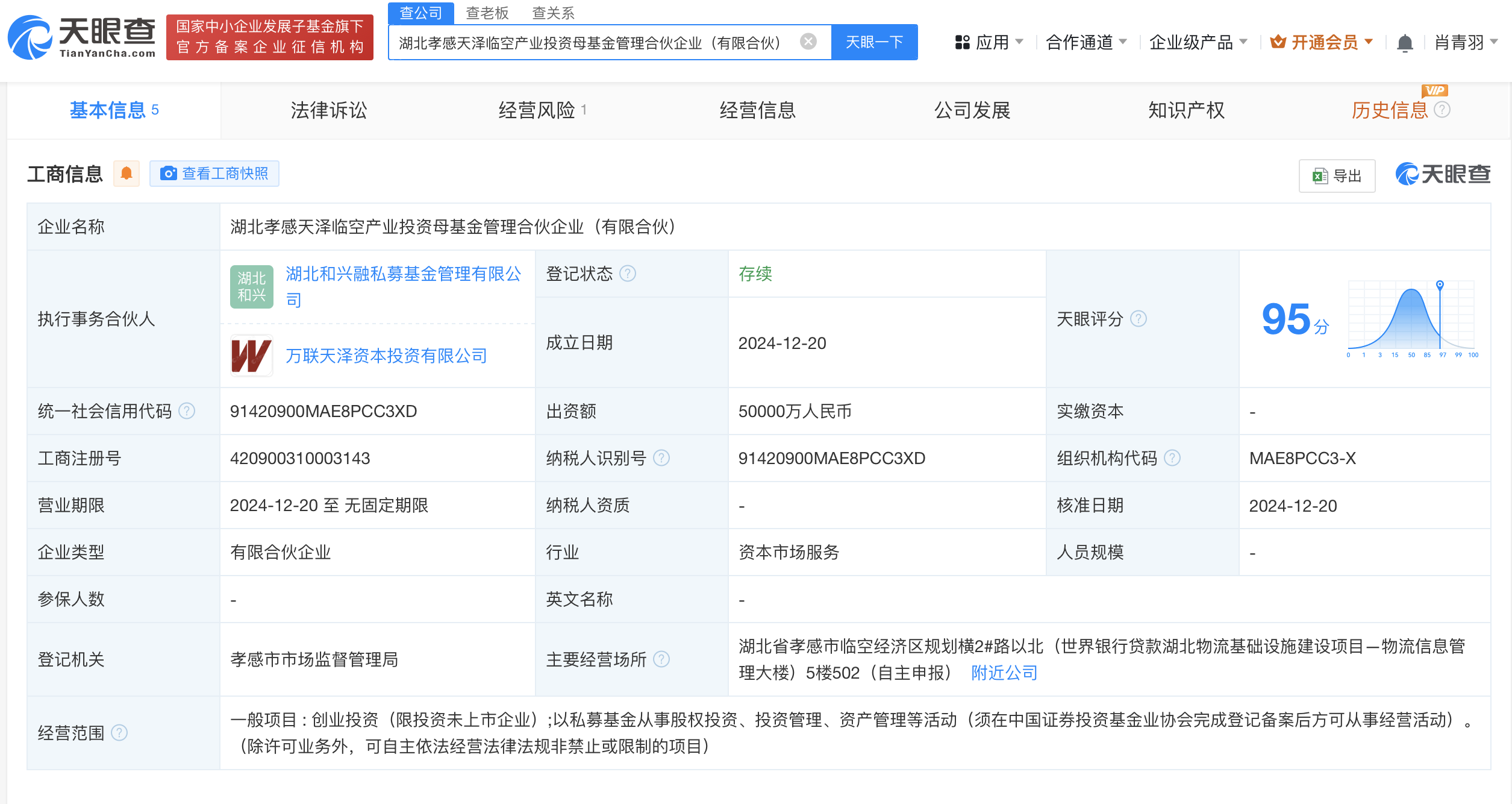Open the 经营信息 tab
Viewport: 1512px width, 804px height.
(x=758, y=110)
